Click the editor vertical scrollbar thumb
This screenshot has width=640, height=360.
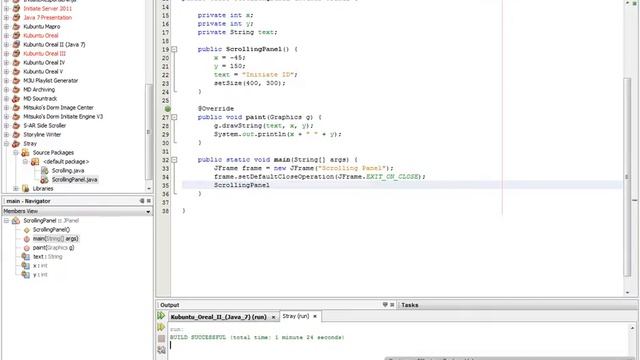[627, 177]
